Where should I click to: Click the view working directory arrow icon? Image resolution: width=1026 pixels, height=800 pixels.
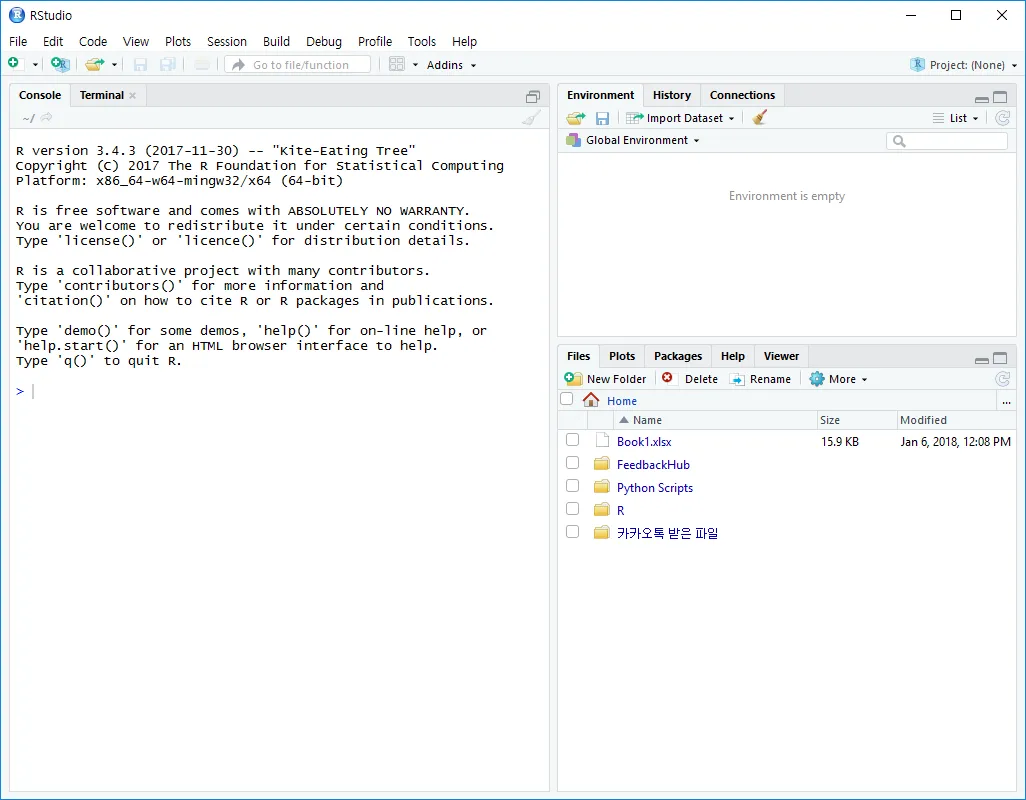coord(46,118)
